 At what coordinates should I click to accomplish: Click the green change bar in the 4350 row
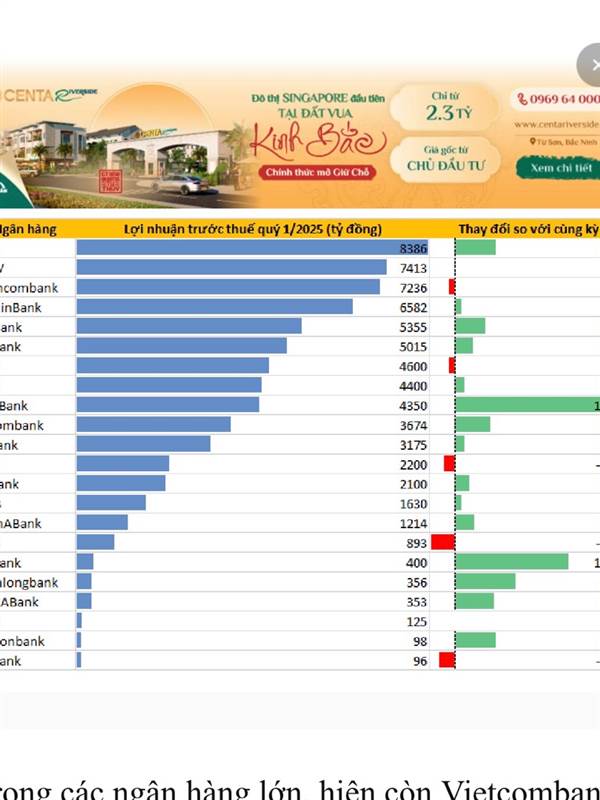[x=528, y=405]
